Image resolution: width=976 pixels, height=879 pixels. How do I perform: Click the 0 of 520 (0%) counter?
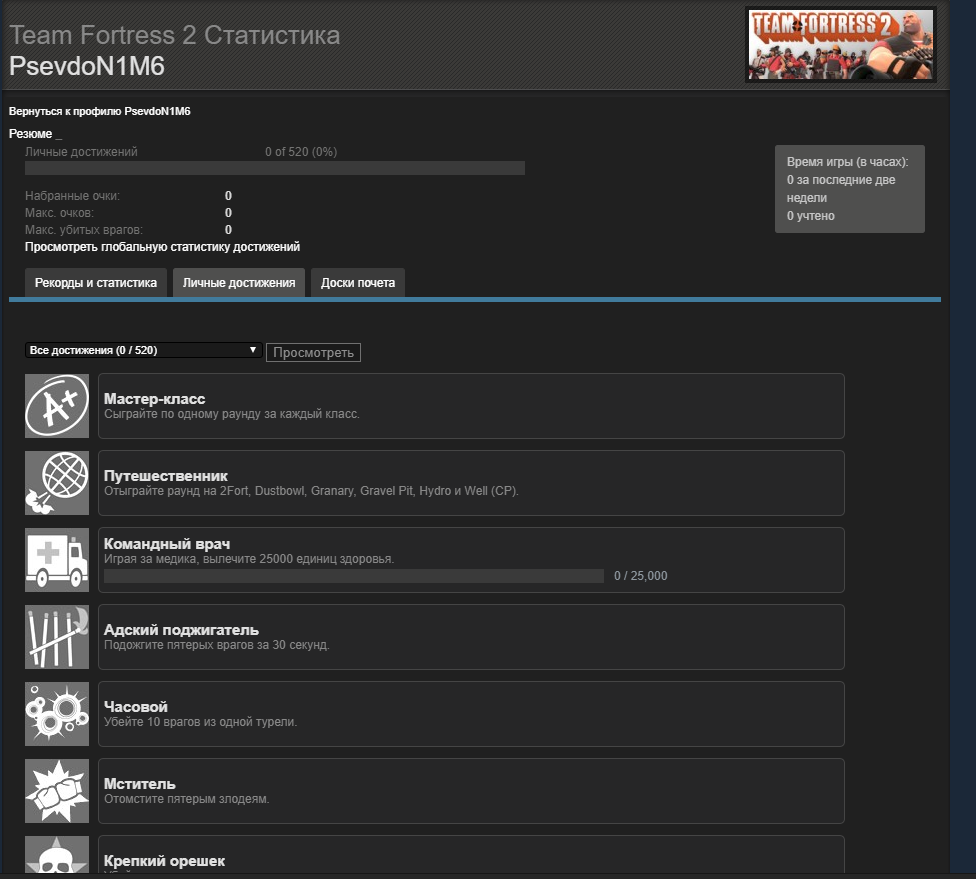pyautogui.click(x=301, y=152)
